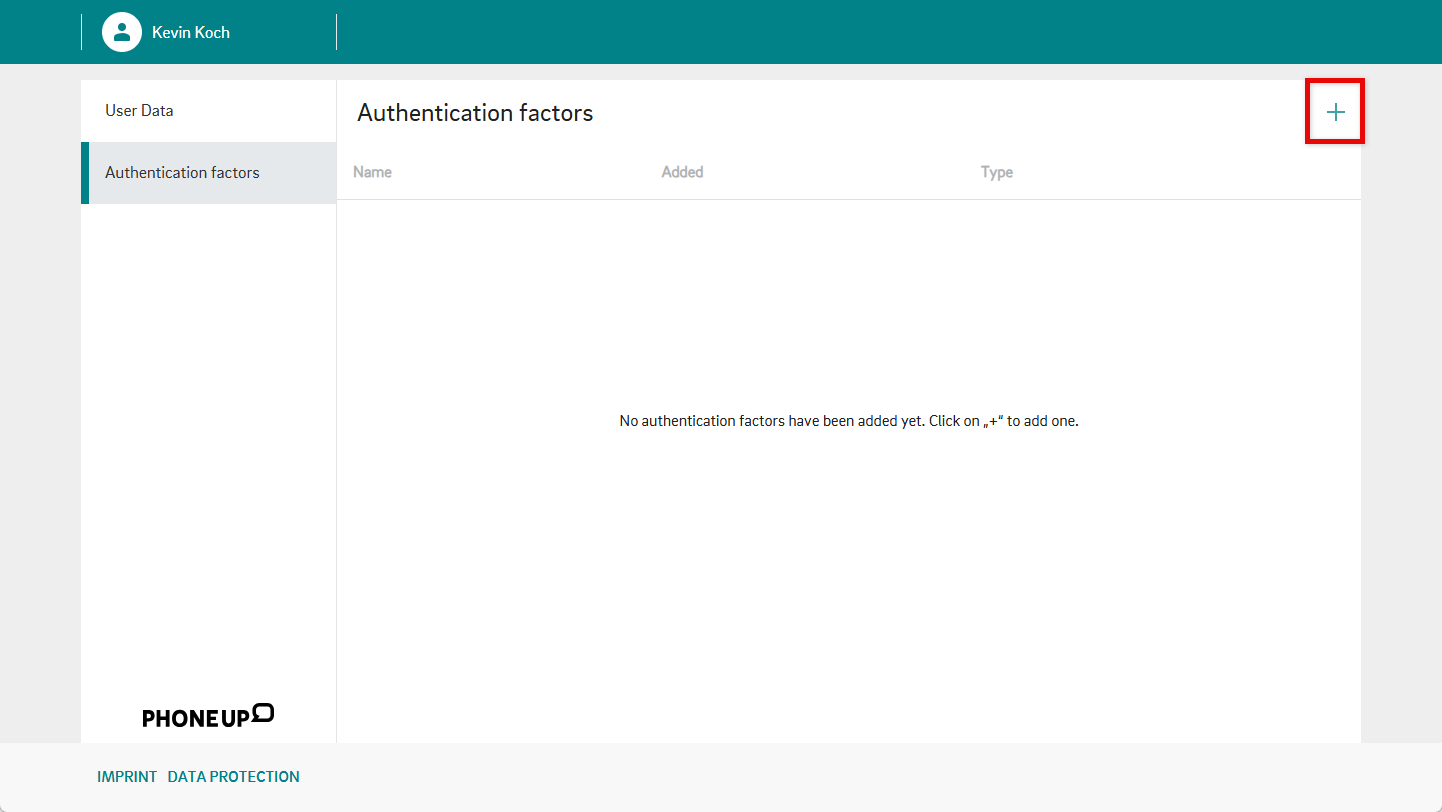Open the Kevin Koch user name

pos(191,32)
